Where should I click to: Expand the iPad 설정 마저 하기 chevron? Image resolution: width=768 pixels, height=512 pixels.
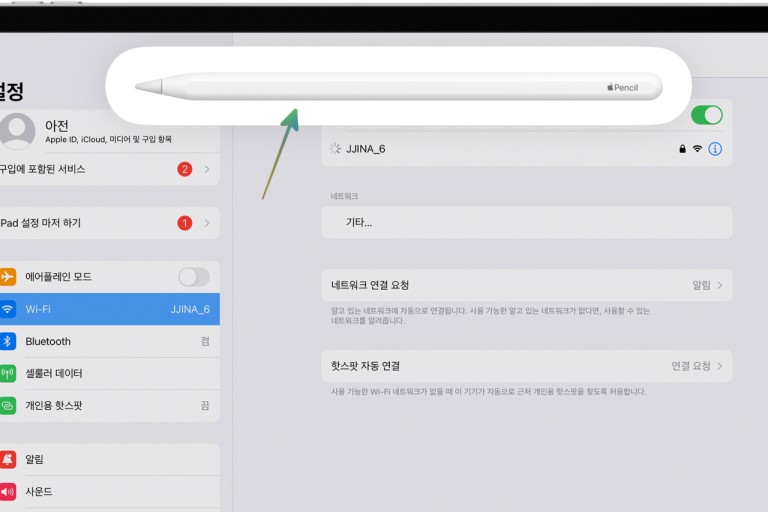coord(207,223)
